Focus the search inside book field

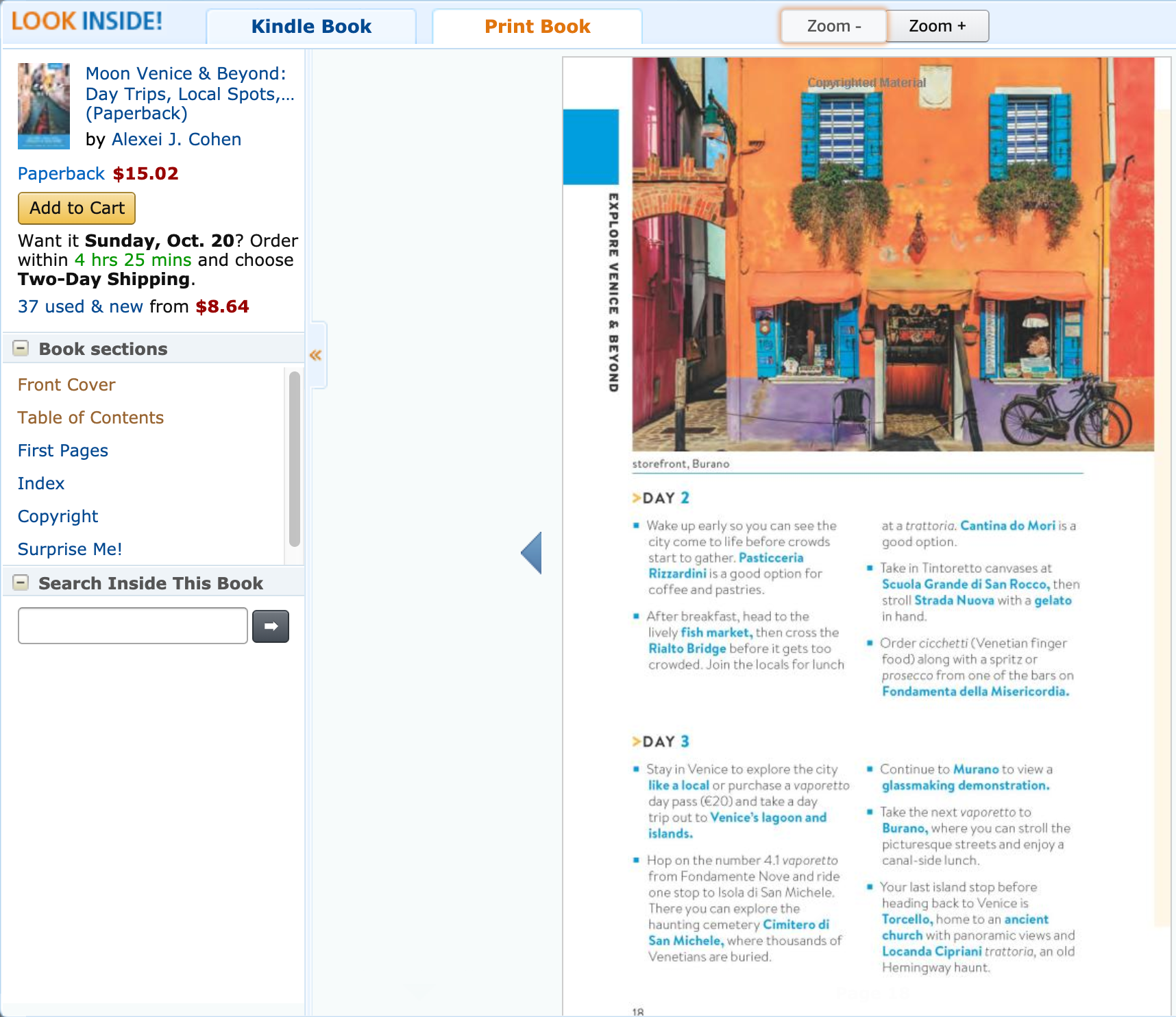pos(133,626)
